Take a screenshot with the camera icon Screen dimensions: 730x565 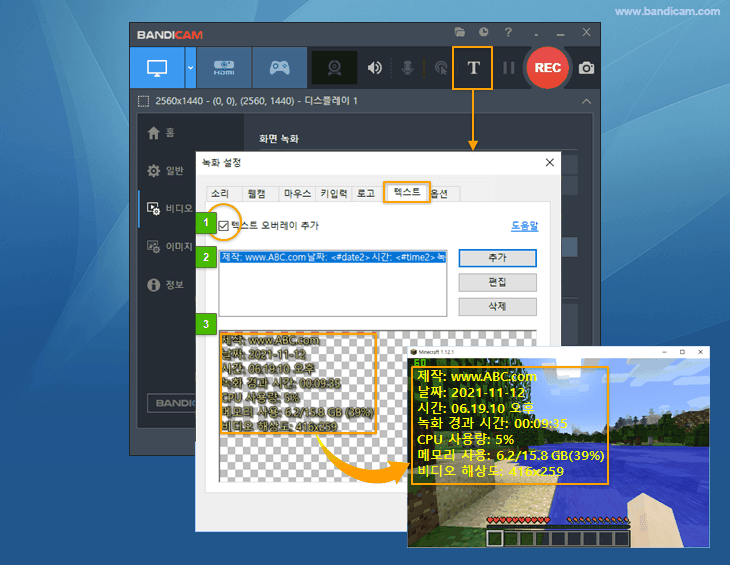[x=586, y=68]
